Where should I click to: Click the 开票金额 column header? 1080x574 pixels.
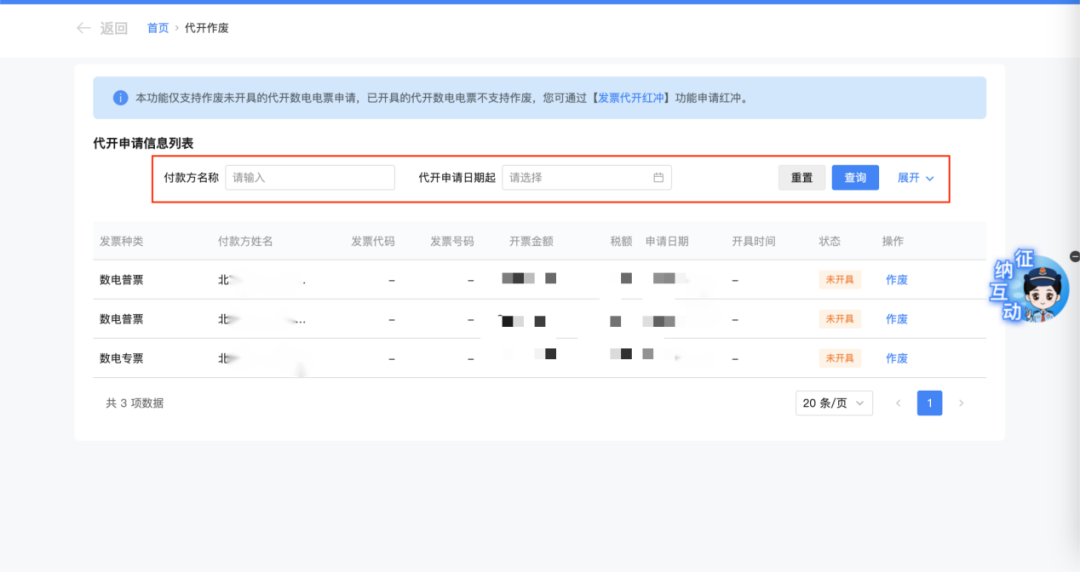(x=531, y=241)
